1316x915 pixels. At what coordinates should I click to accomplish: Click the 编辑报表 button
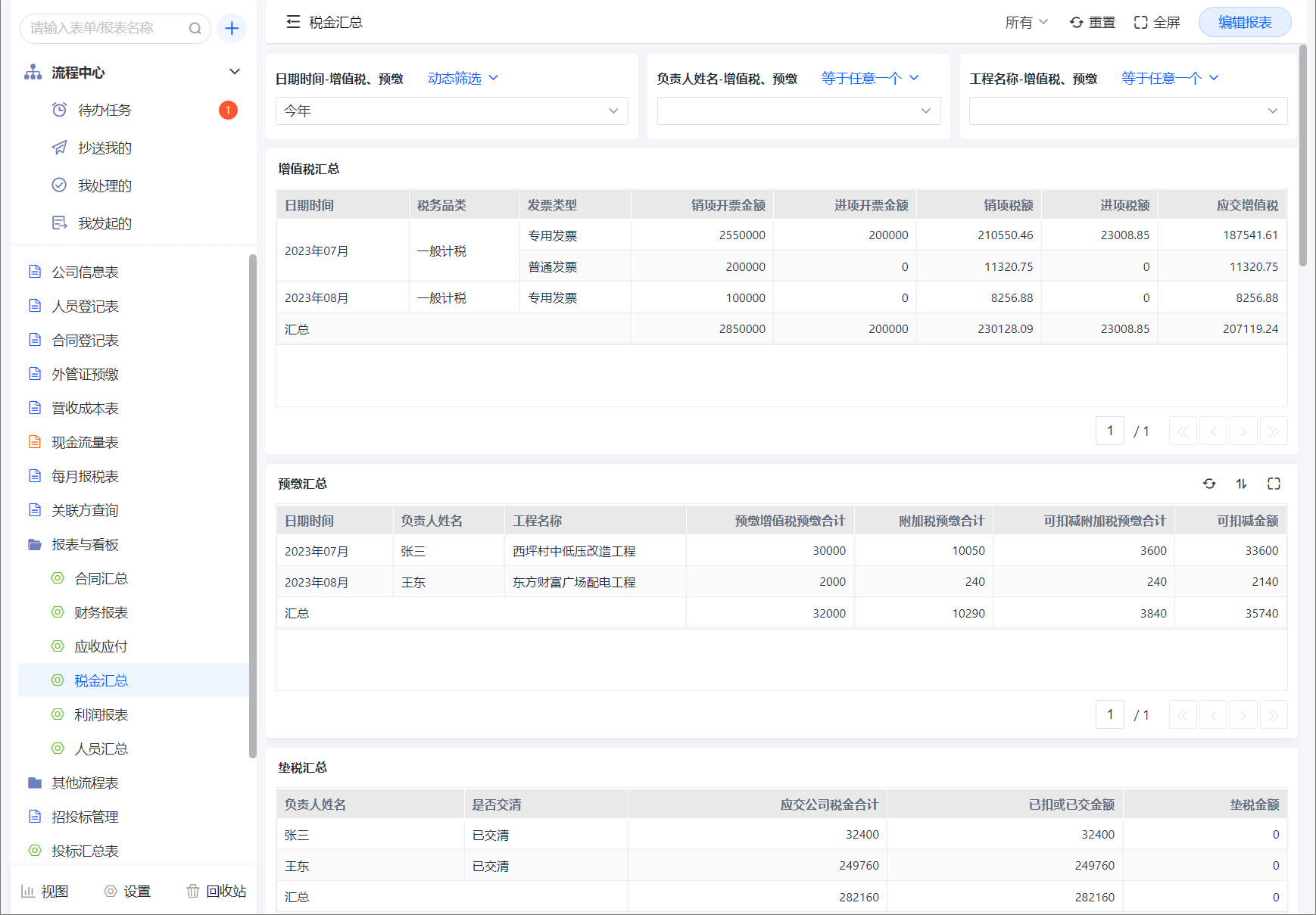click(1244, 23)
